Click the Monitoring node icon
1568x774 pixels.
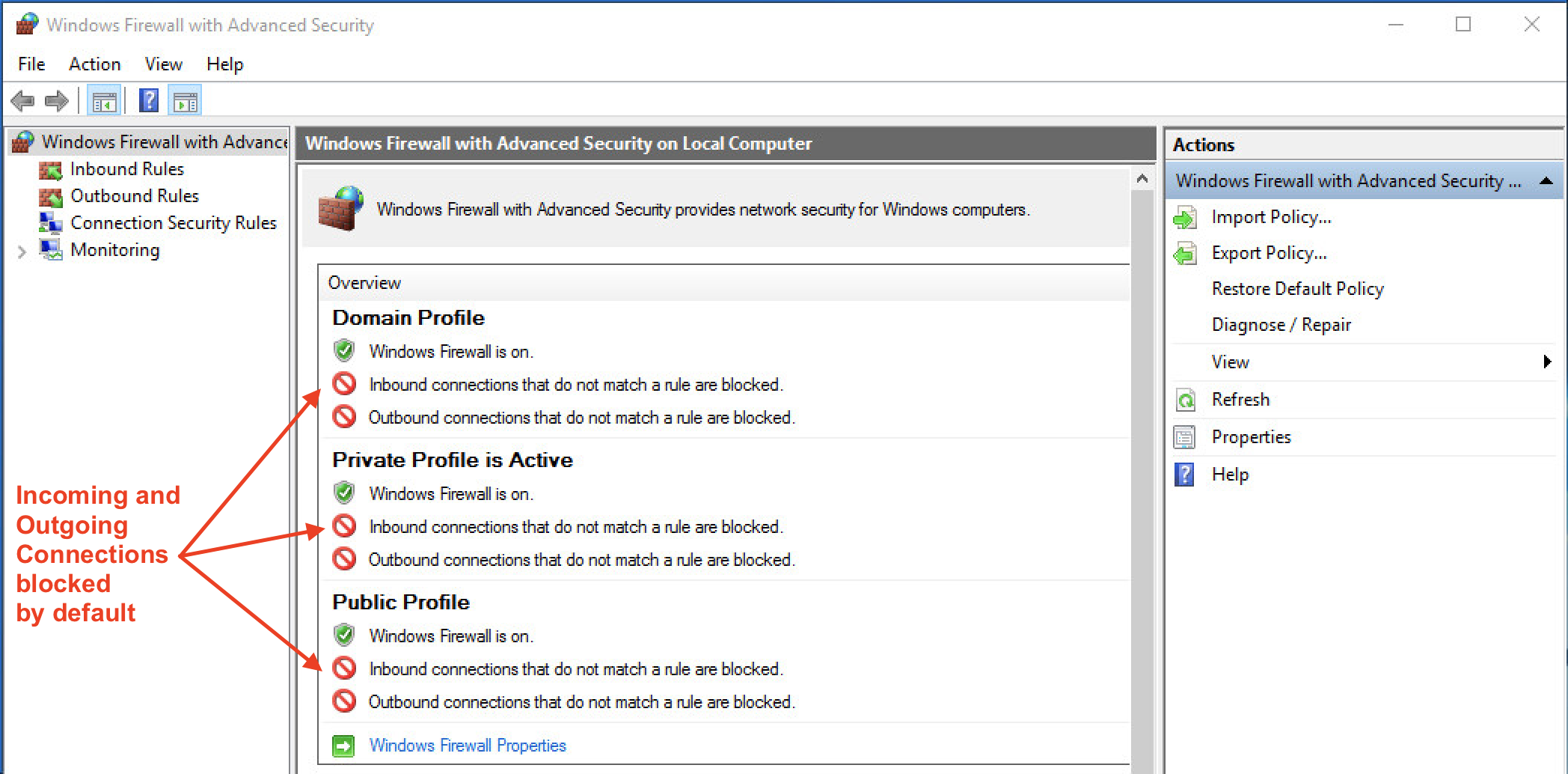click(50, 250)
